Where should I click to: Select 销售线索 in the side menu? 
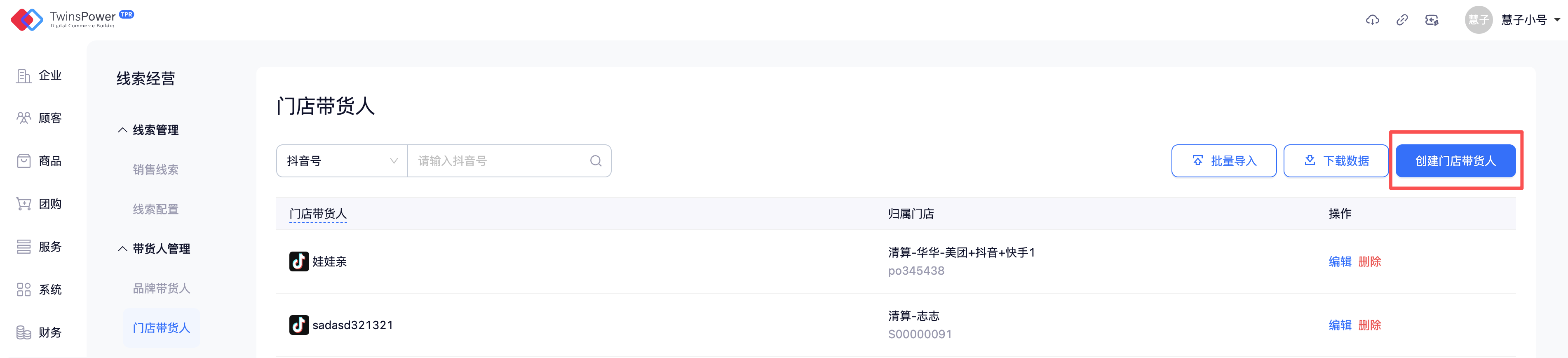pos(156,169)
